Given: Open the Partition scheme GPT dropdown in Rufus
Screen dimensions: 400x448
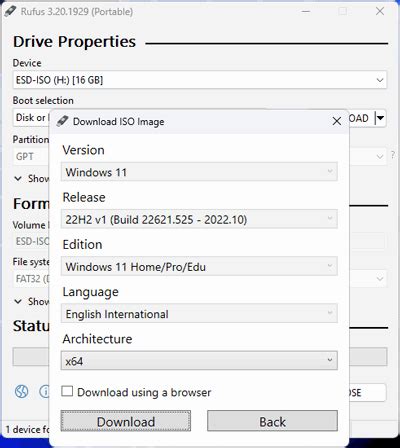Looking at the screenshot, I should point(31,156).
